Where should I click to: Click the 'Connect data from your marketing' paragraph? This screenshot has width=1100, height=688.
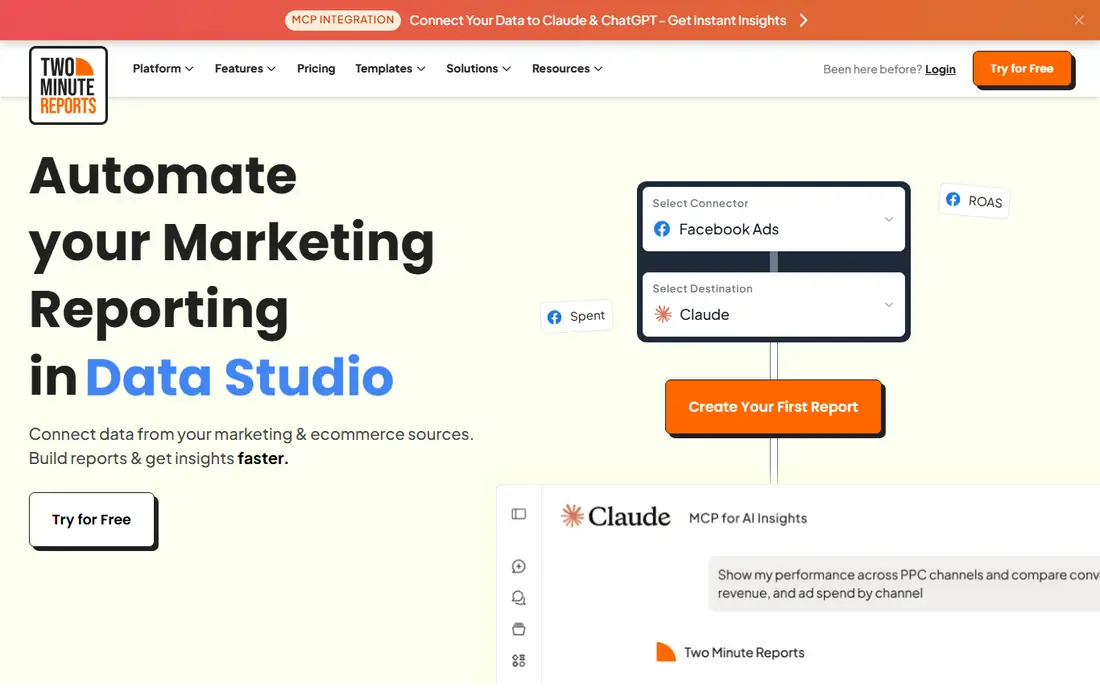tap(251, 446)
